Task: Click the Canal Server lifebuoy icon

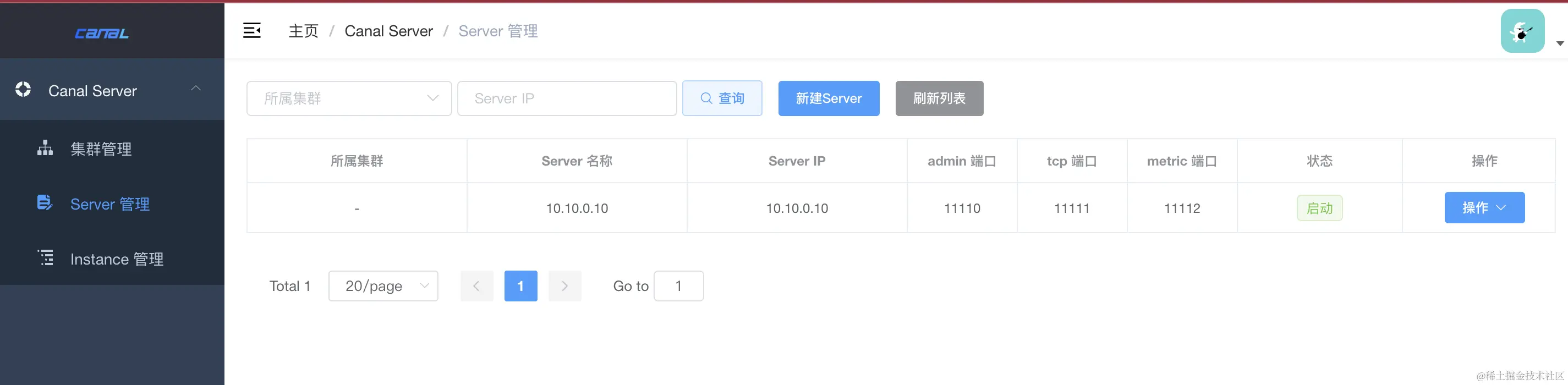Action: pos(23,90)
